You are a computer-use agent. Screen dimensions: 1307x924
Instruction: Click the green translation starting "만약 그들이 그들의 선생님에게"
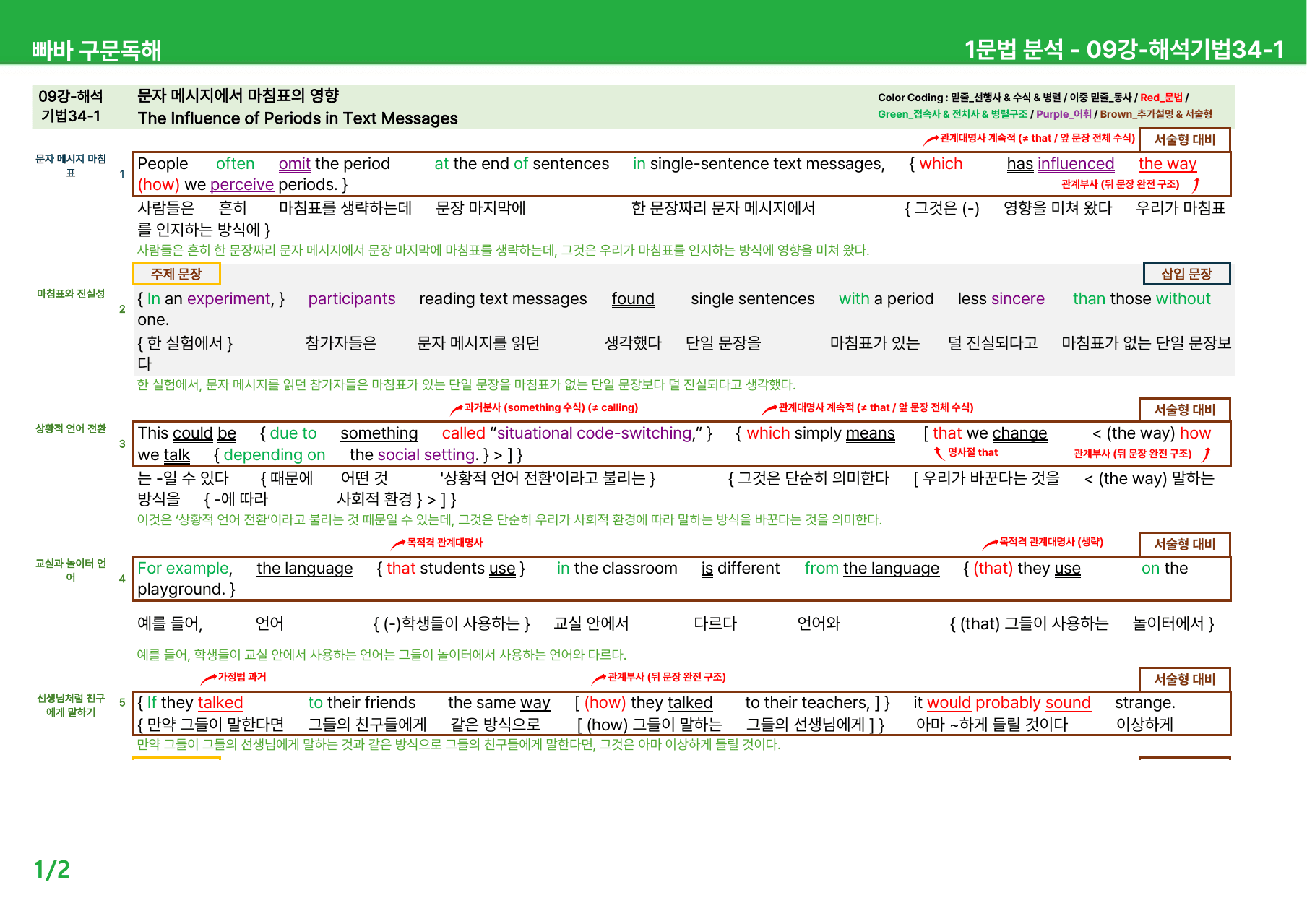click(x=459, y=744)
